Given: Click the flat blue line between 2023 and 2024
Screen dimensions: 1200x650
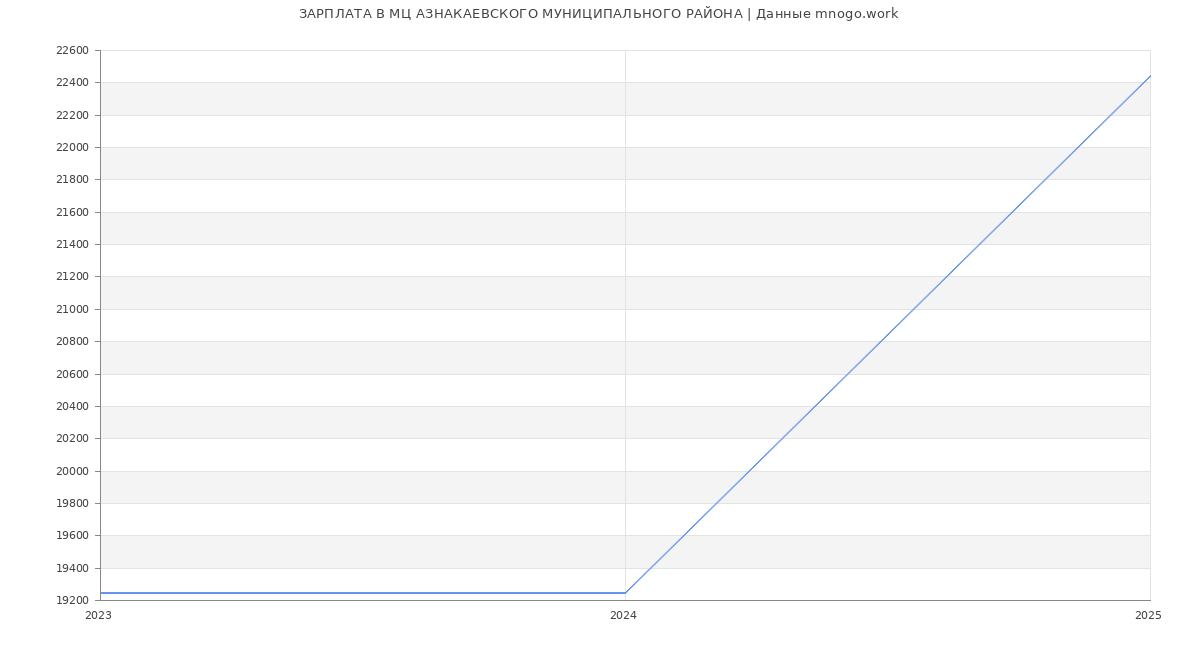Looking at the screenshot, I should tap(360, 593).
